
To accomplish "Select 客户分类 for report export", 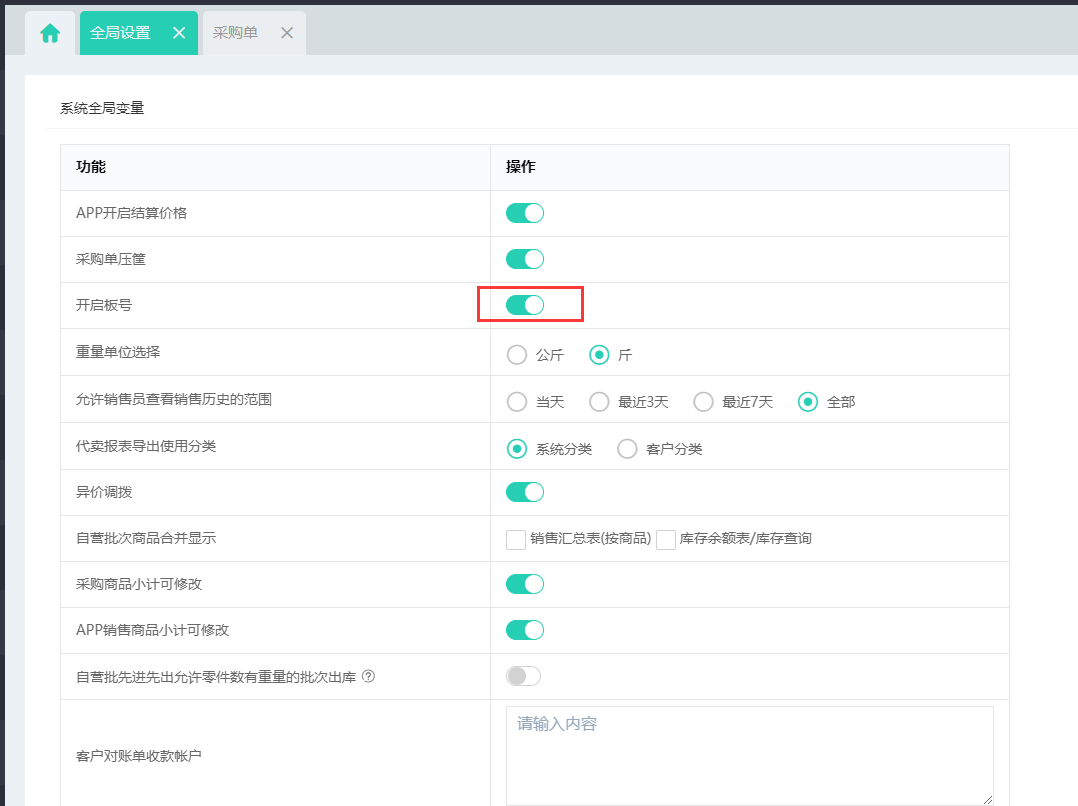I will (x=627, y=449).
